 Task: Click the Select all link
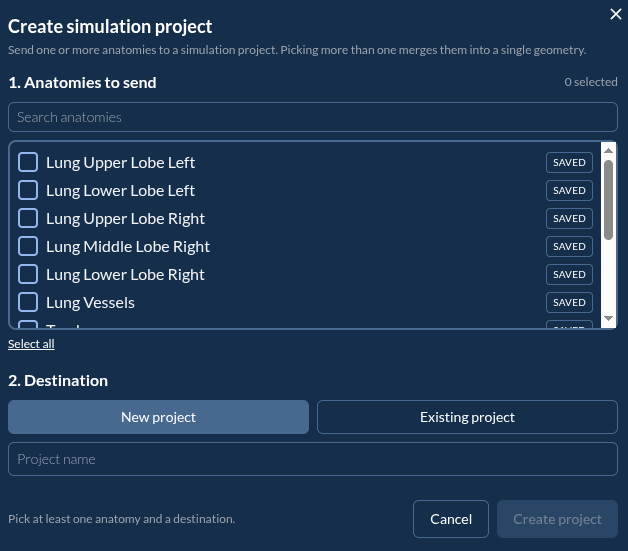pyautogui.click(x=31, y=344)
